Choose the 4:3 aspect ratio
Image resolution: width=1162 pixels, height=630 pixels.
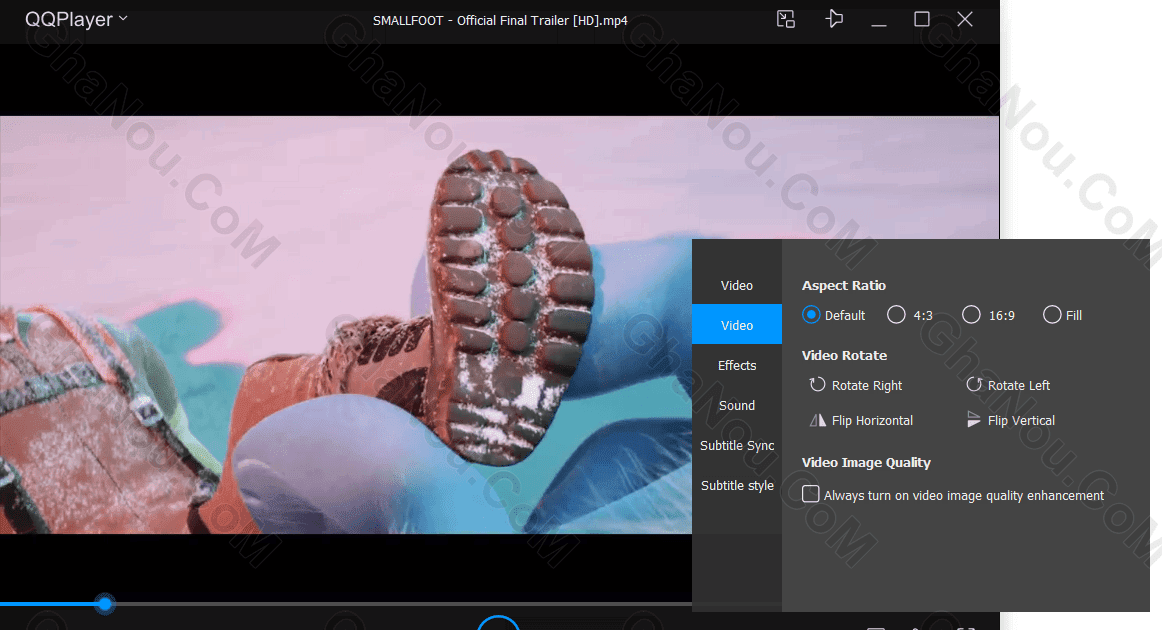click(x=910, y=315)
